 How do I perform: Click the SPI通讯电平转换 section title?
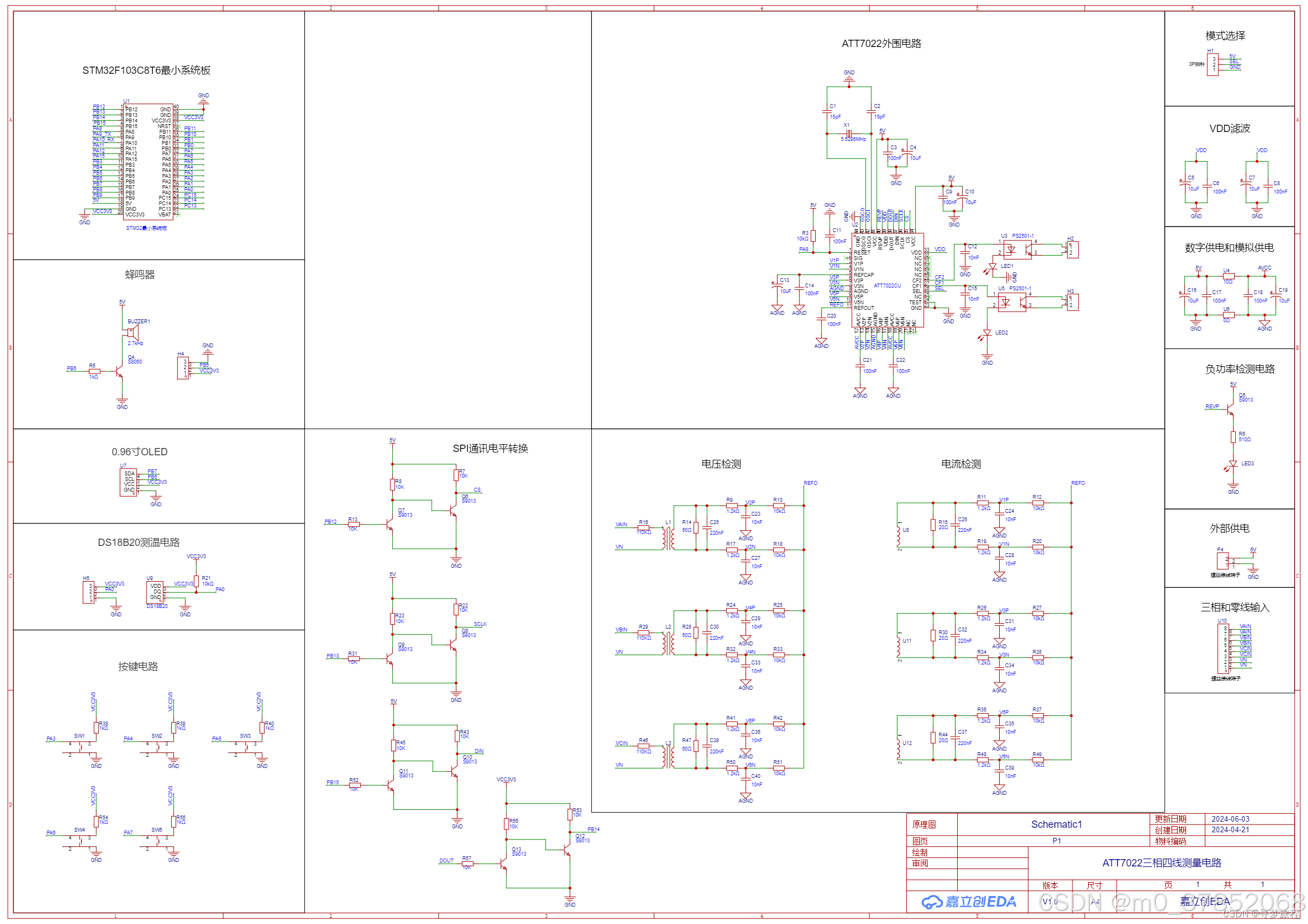(x=490, y=449)
